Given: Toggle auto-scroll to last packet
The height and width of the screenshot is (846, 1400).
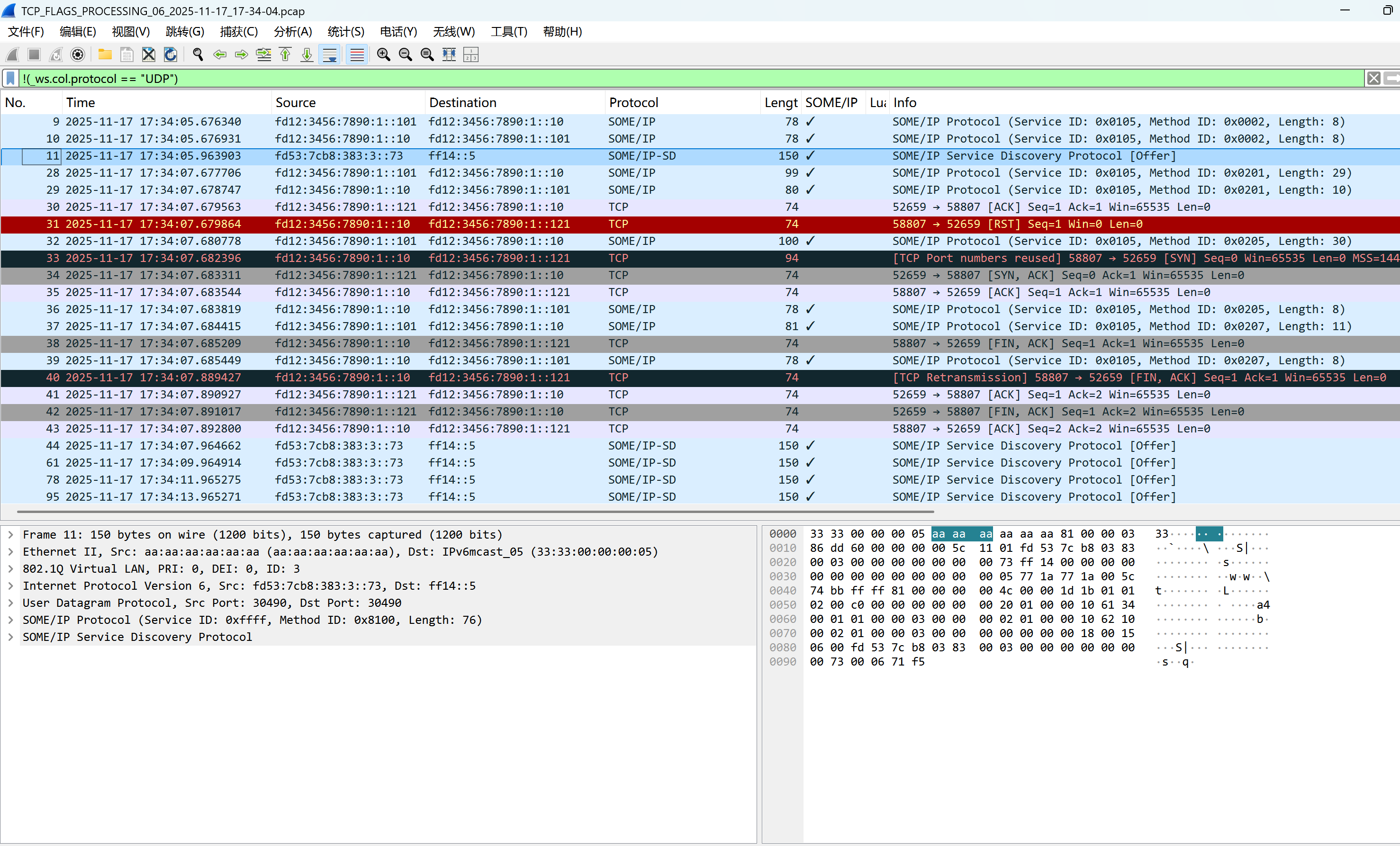Looking at the screenshot, I should click(x=330, y=54).
